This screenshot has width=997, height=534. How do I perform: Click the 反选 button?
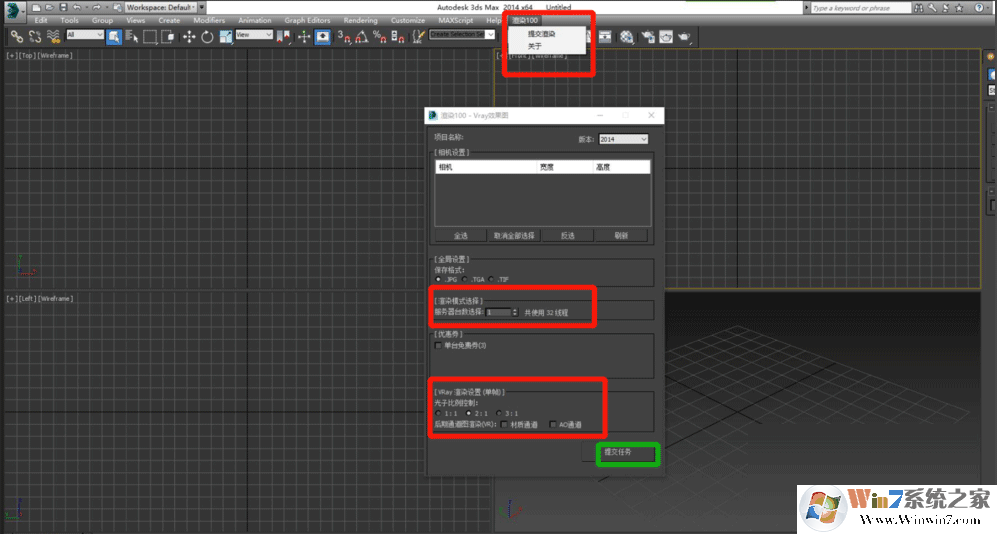[568, 235]
